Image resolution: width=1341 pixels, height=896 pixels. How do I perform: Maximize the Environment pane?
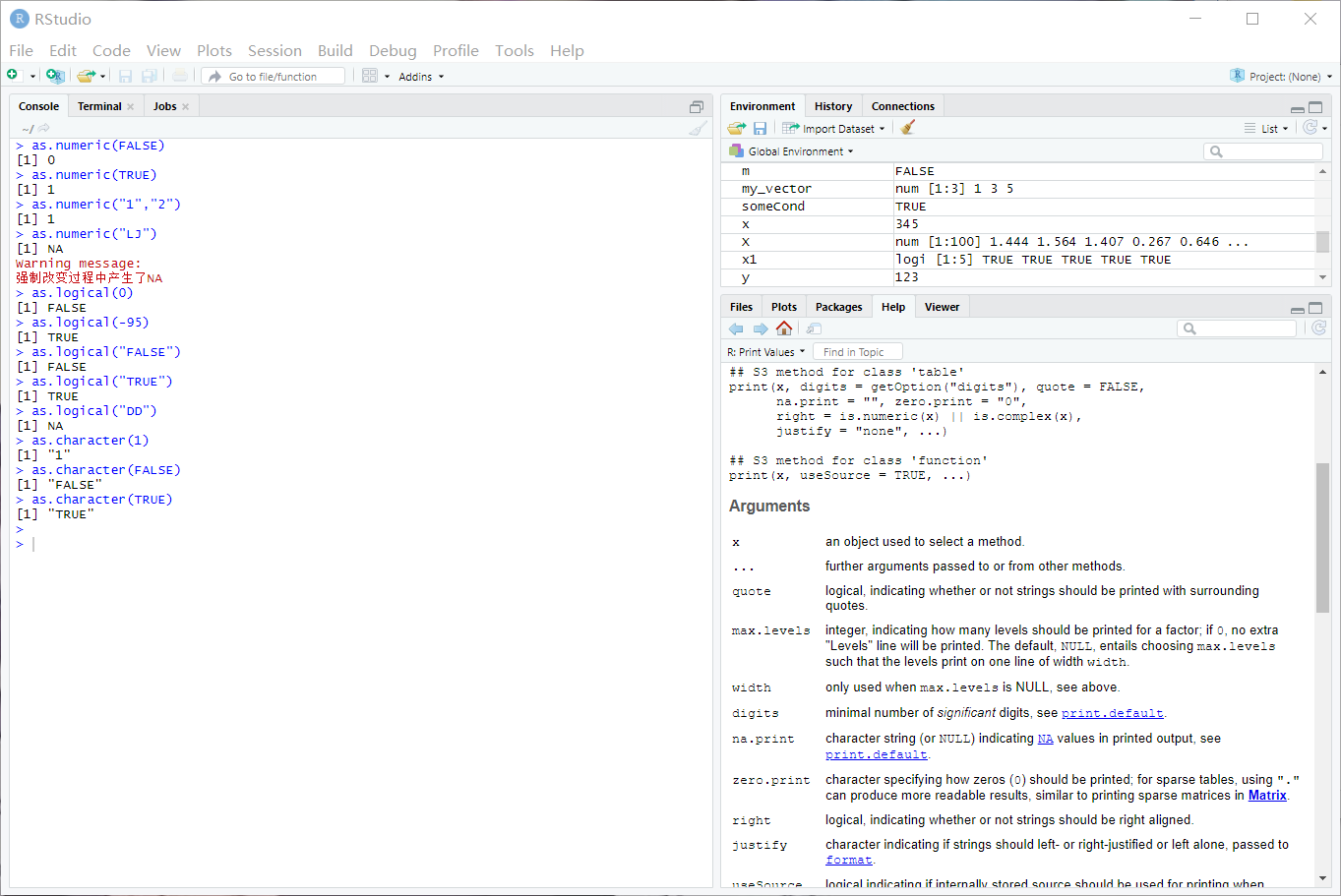pos(1316,106)
